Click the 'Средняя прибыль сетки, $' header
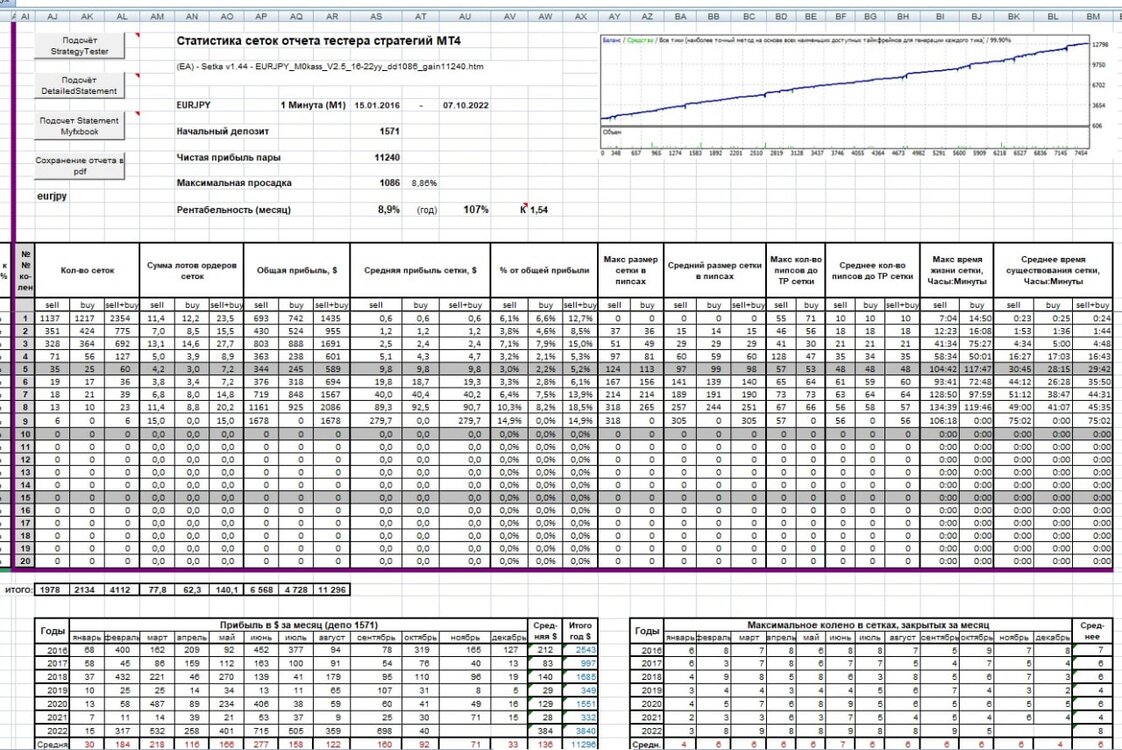 pyautogui.click(x=420, y=271)
